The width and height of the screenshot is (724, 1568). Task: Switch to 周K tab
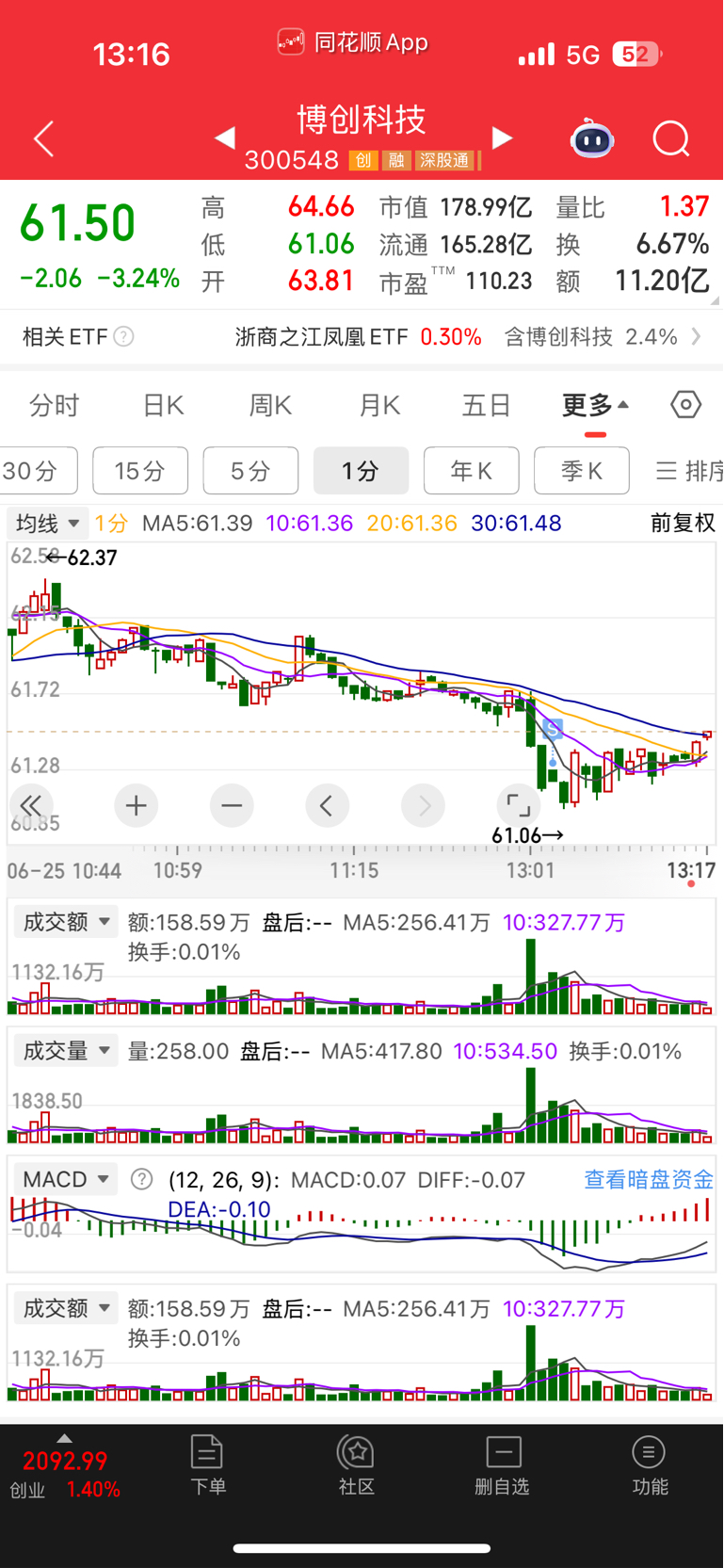271,406
